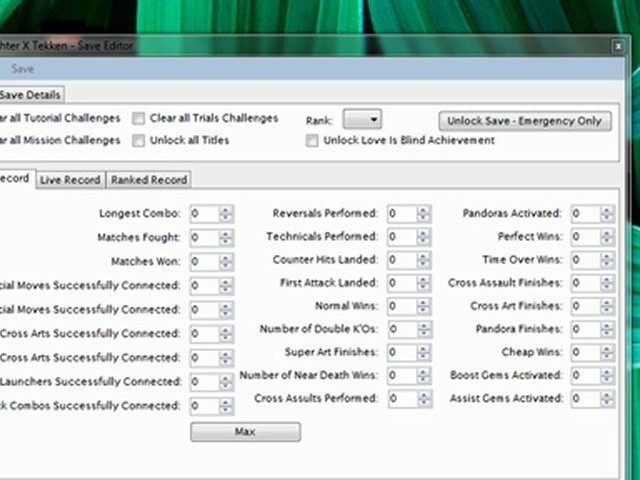This screenshot has width=640, height=480.
Task: Enable Clear all Trials Challenges checkbox
Action: point(138,119)
